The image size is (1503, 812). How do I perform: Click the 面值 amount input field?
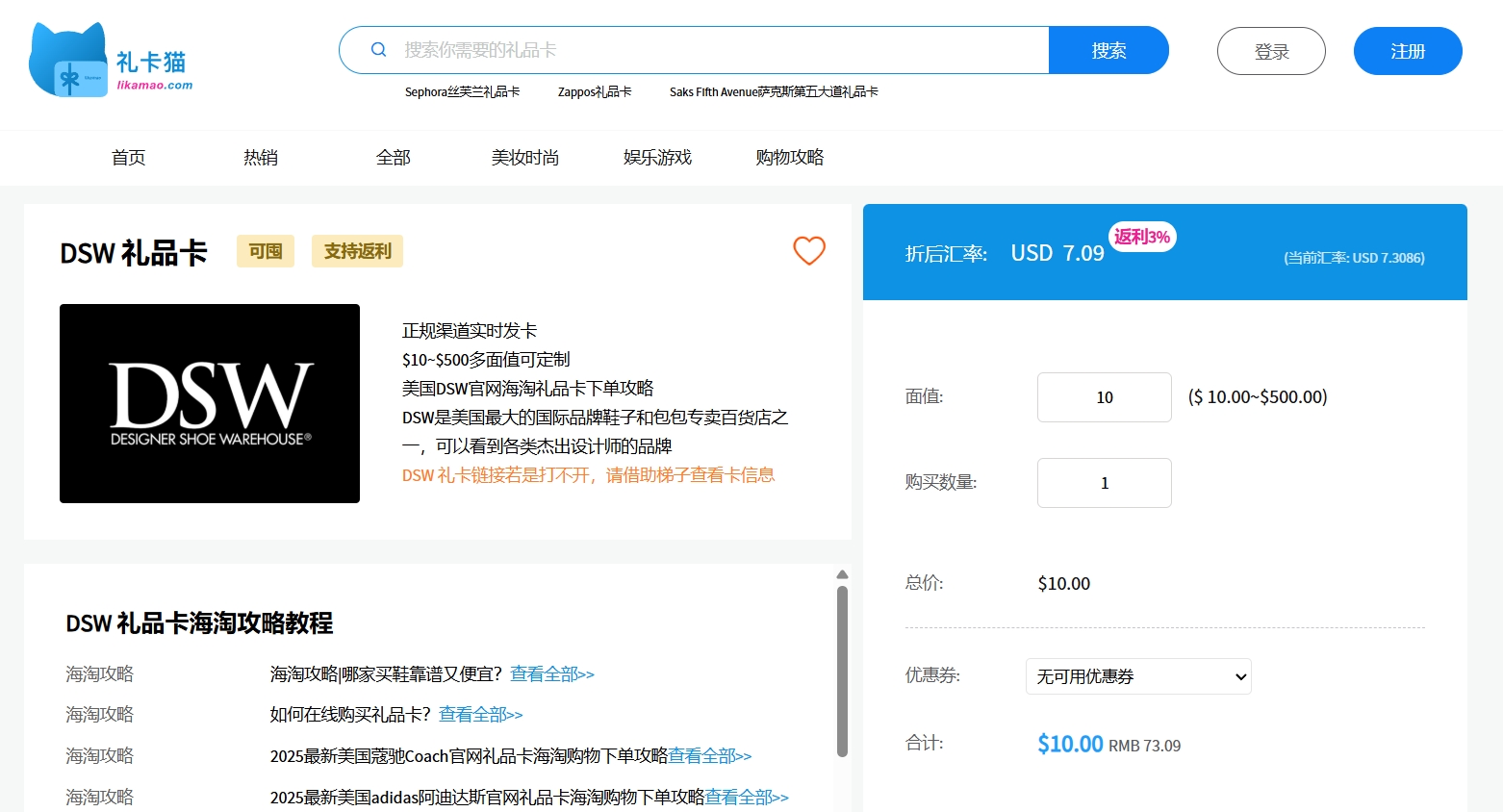pos(1104,397)
